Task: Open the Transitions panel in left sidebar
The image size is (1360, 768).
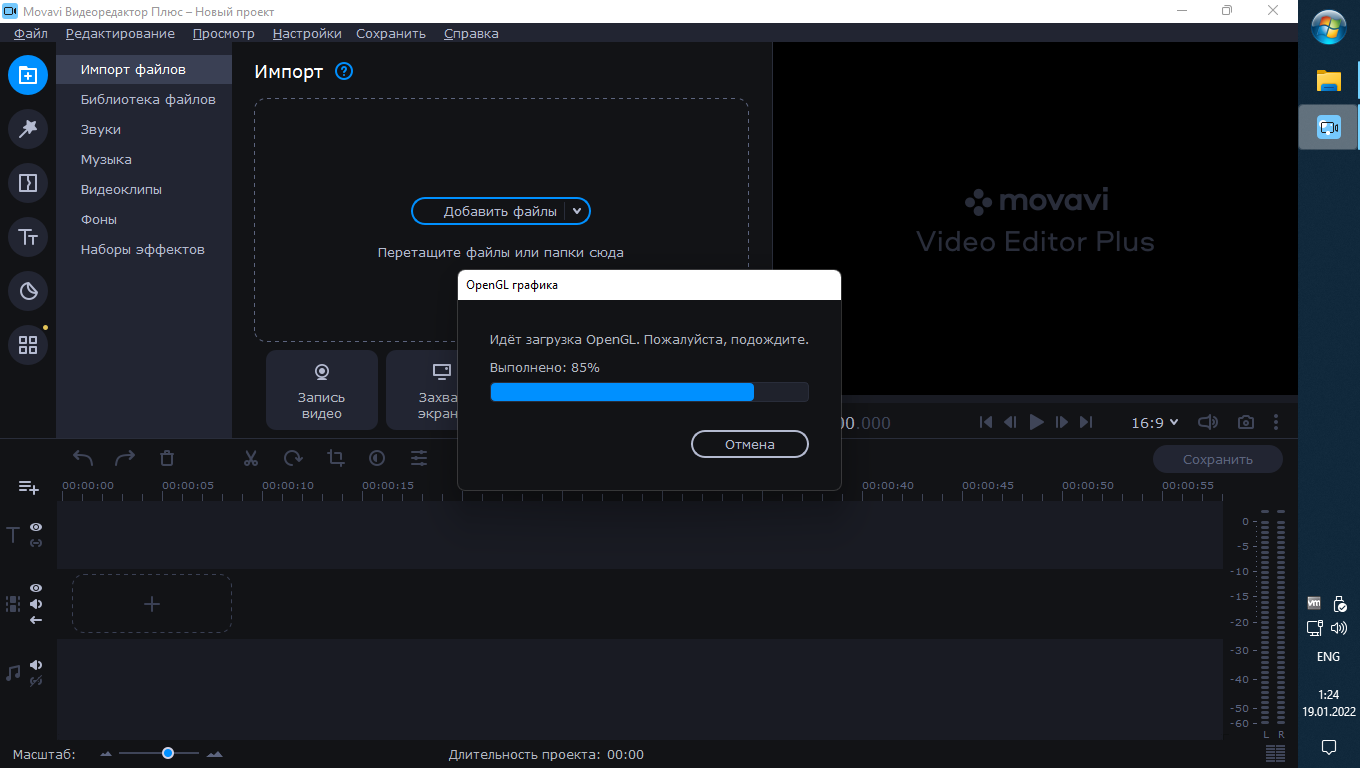Action: 28,183
